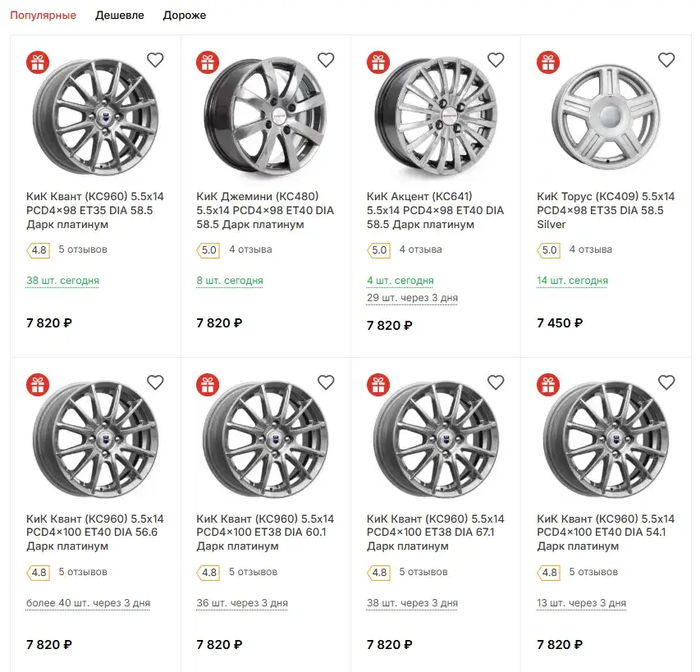This screenshot has height=672, width=700.
Task: Click heart icon on Квант DIA 60.1
Action: [x=325, y=382]
